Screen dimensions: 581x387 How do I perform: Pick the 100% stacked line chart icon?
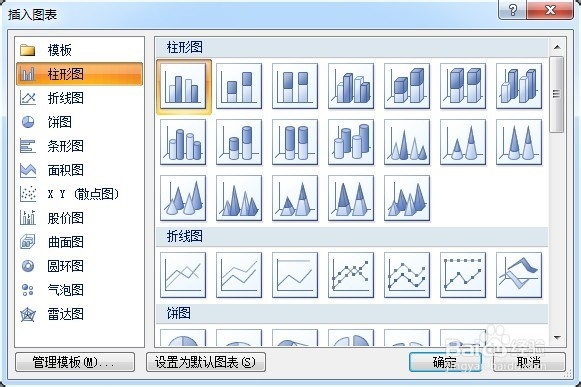tap(295, 275)
